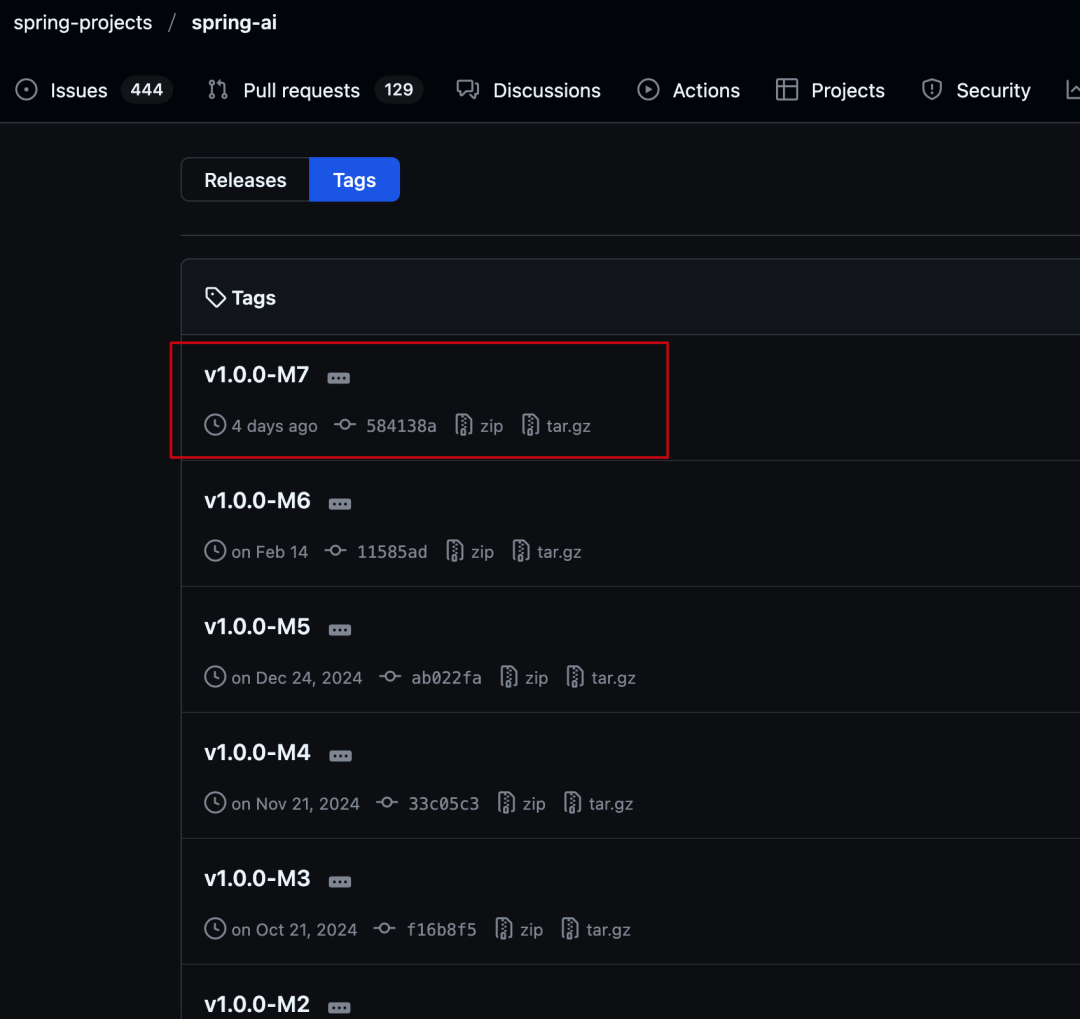Click the tar.gz file icon for v1.0.0-M6
This screenshot has height=1019, width=1080.
click(521, 551)
